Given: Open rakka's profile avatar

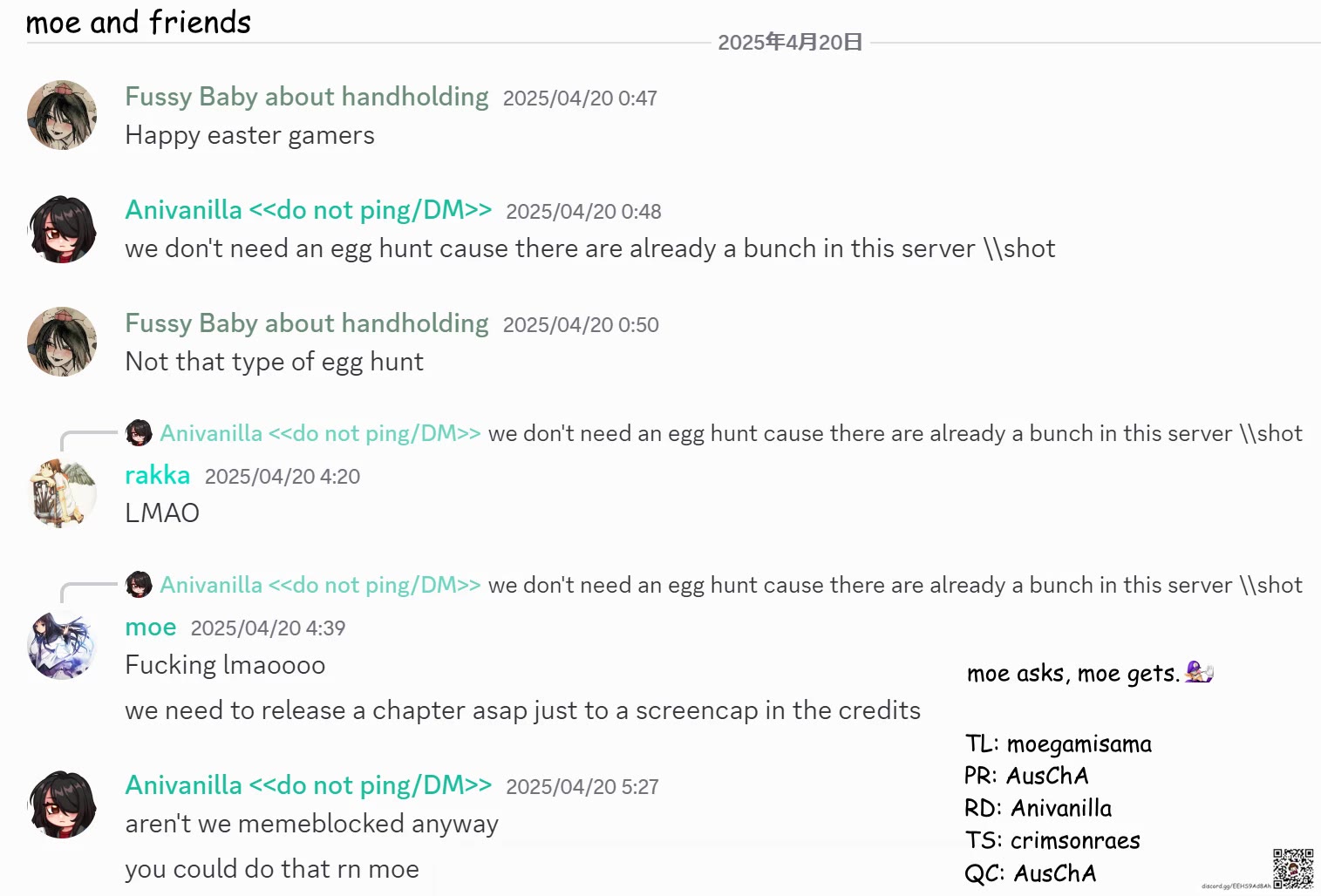Looking at the screenshot, I should point(62,493).
